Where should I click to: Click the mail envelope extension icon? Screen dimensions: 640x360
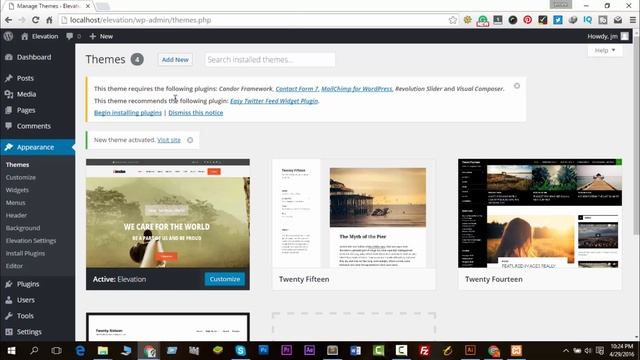[x=618, y=20]
